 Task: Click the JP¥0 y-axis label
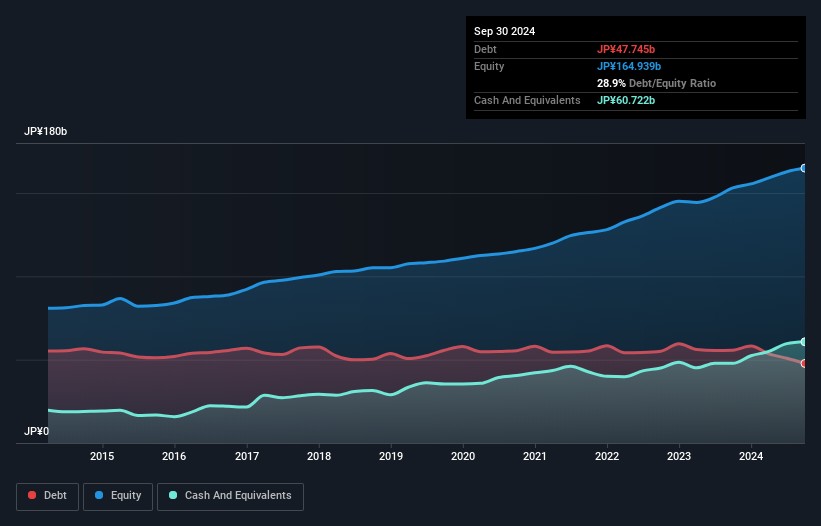pos(37,432)
